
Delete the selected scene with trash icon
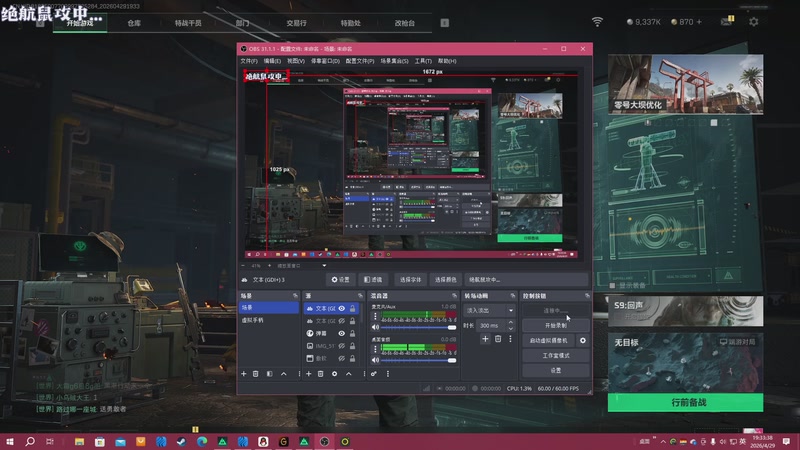256,374
